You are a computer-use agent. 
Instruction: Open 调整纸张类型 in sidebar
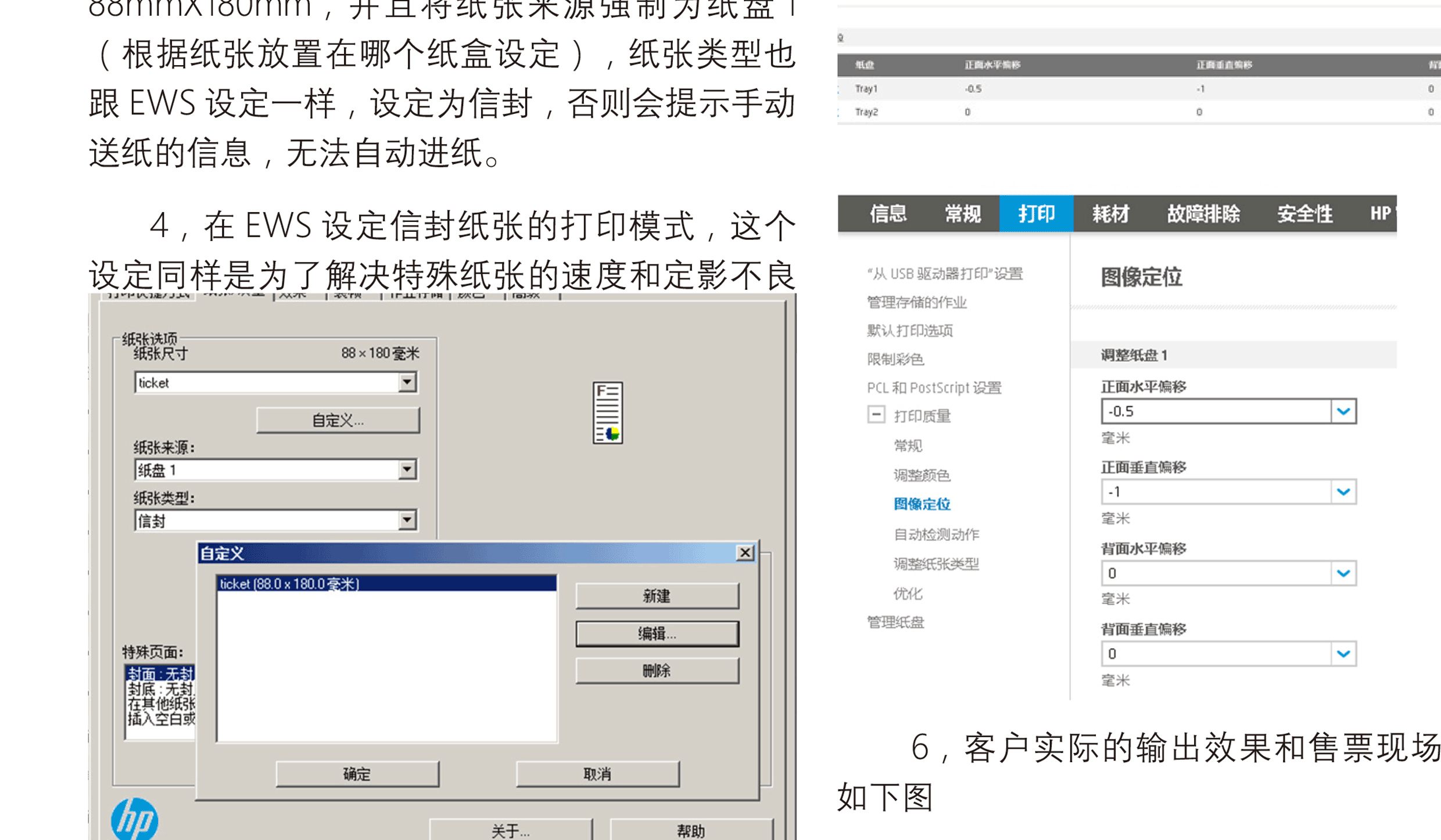[936, 563]
